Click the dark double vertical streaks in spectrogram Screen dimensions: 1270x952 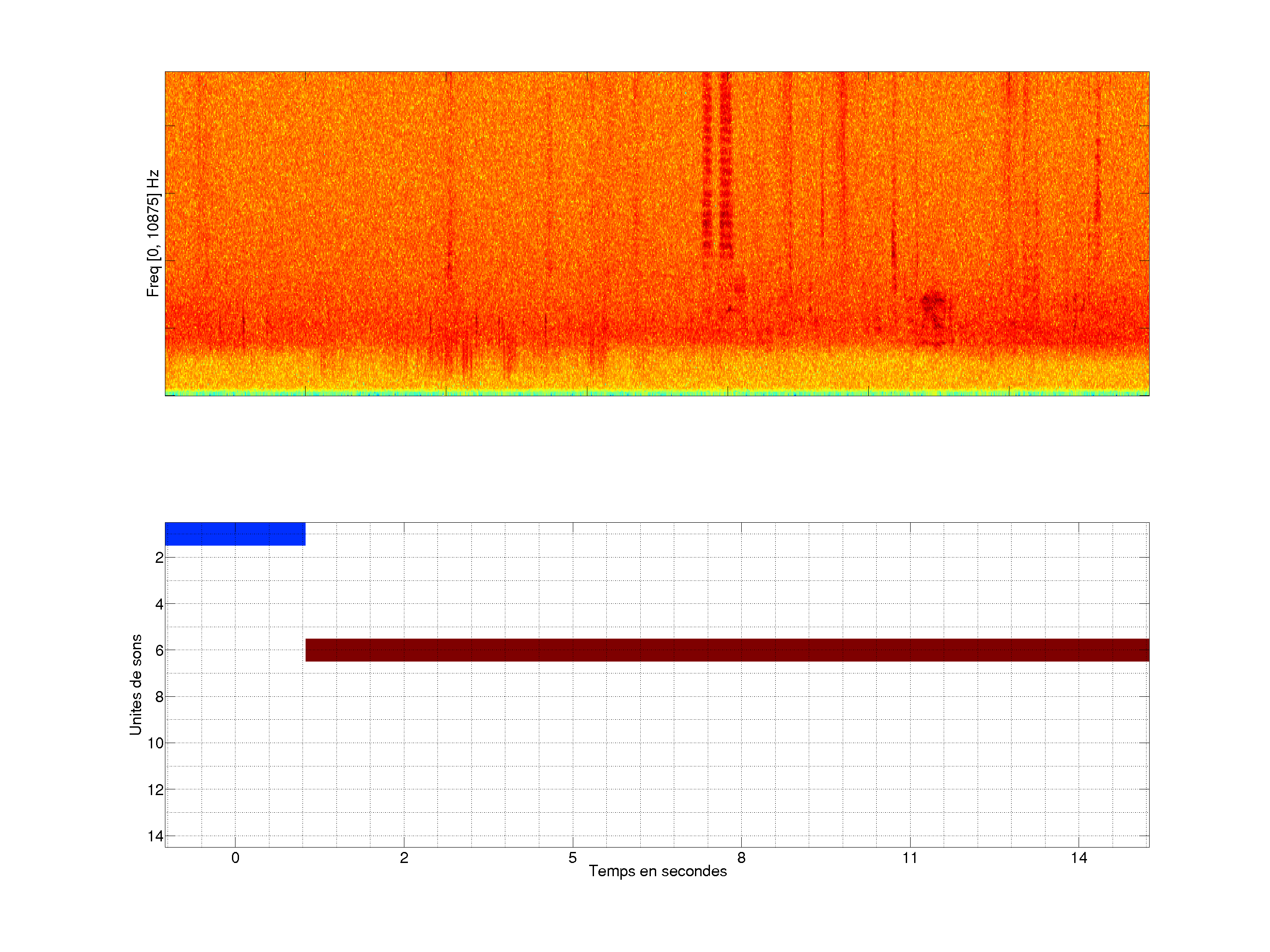tap(717, 167)
